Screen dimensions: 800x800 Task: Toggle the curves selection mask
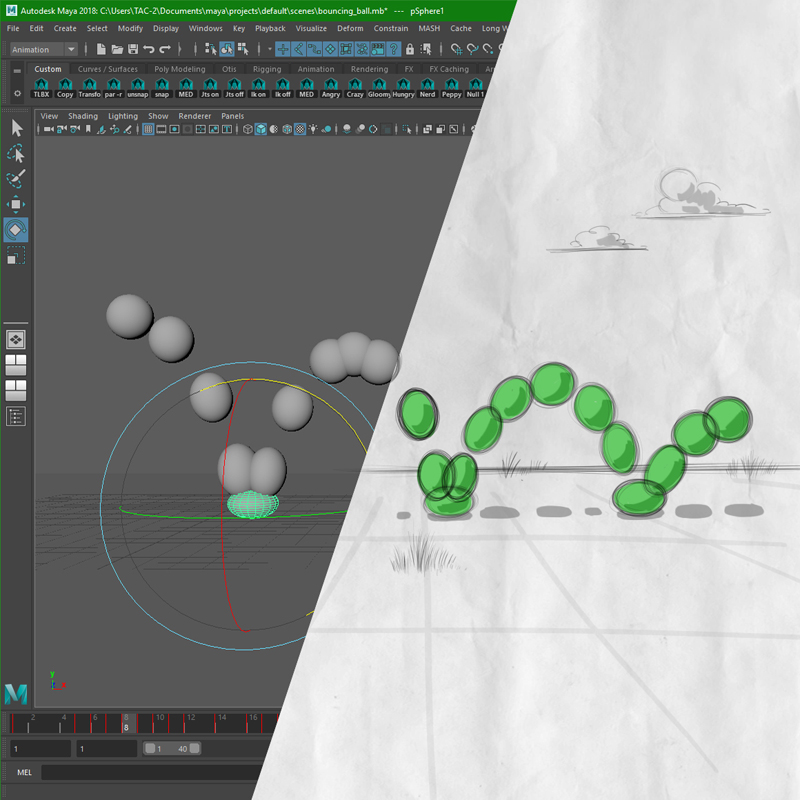(x=314, y=49)
